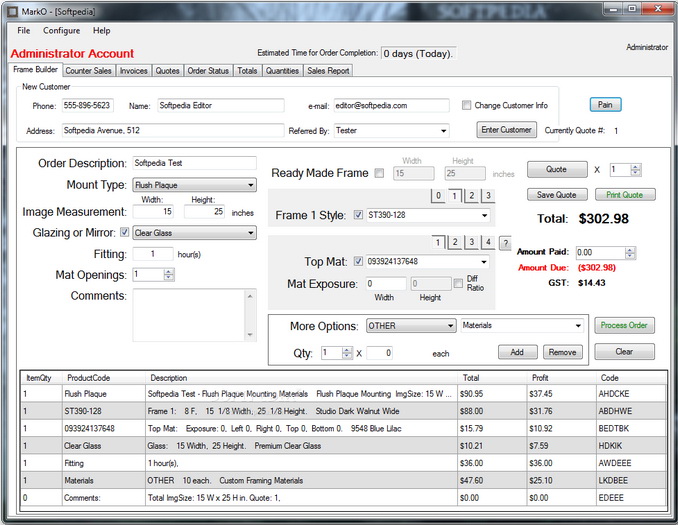Click the MarkO app icon in title bar

pos(11,9)
